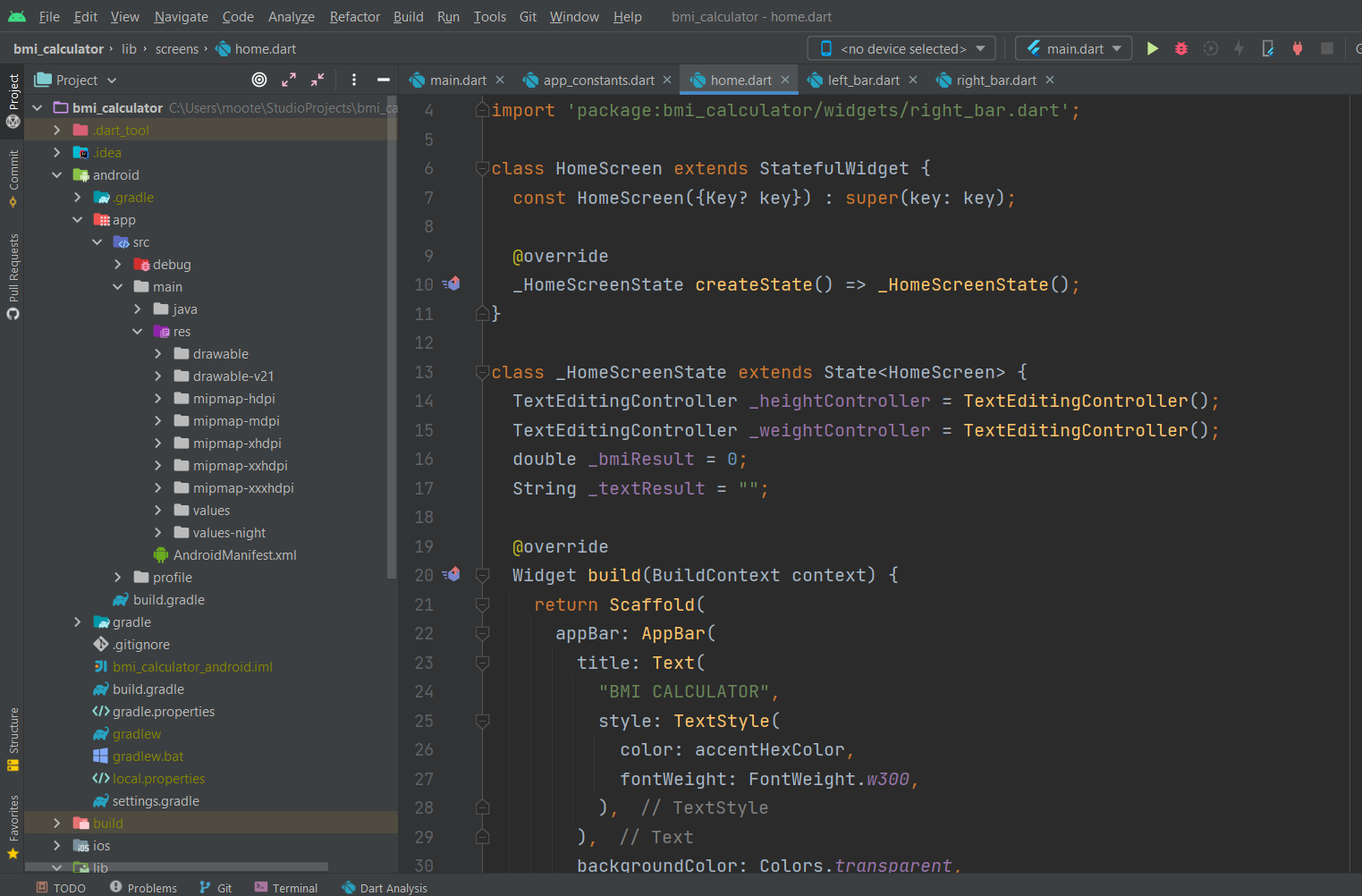
Task: Open the Analyze menu
Action: coord(292,16)
